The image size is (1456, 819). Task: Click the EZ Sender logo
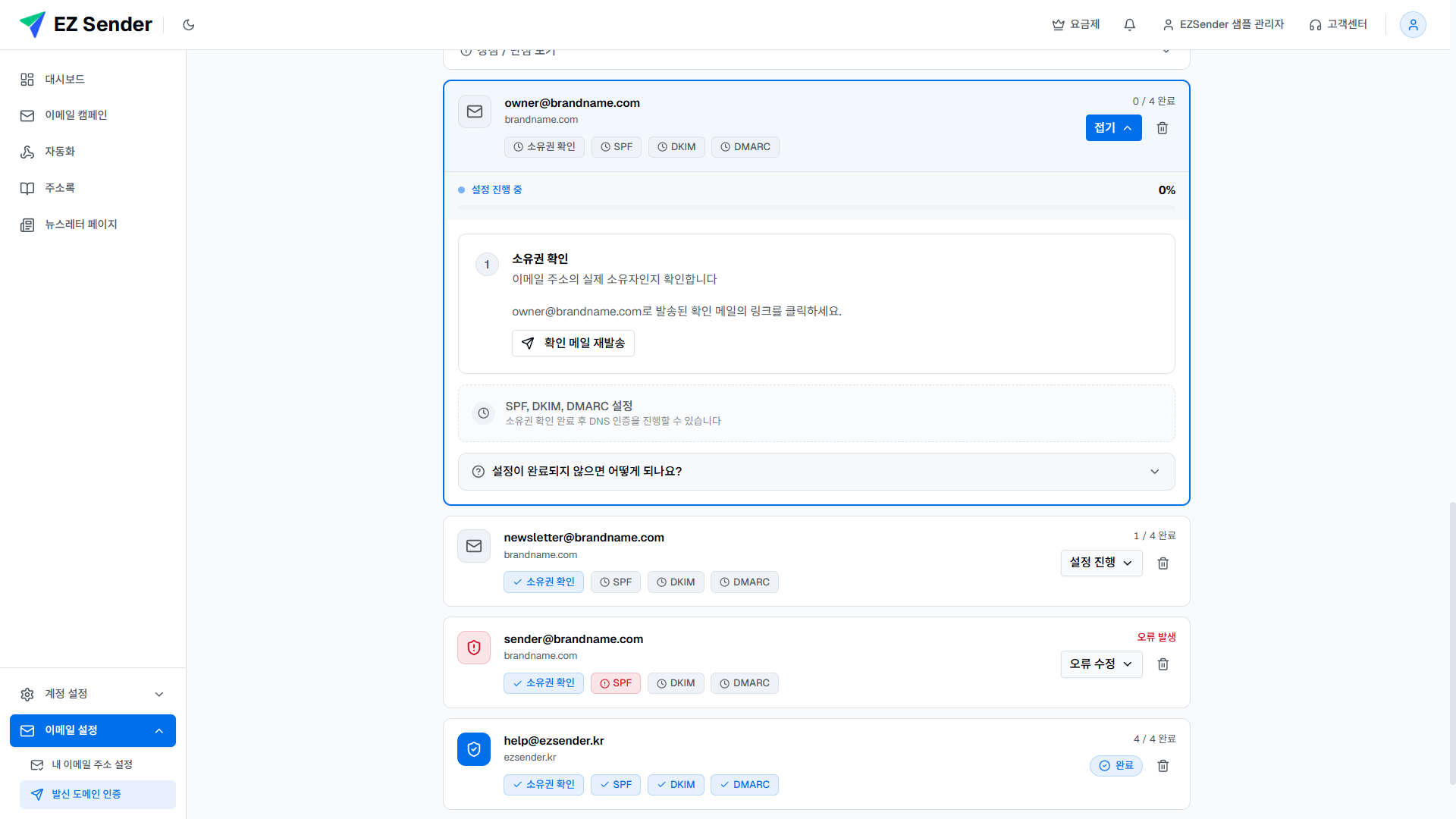(x=86, y=25)
